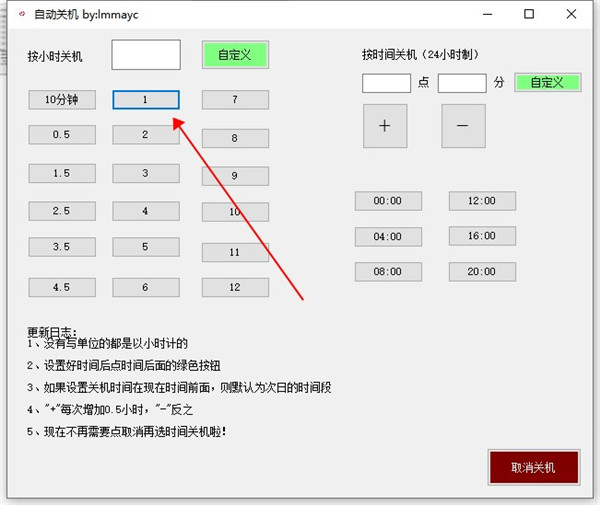Focus the 分 minute input field
Screen dimensions: 600x505
coord(462,83)
